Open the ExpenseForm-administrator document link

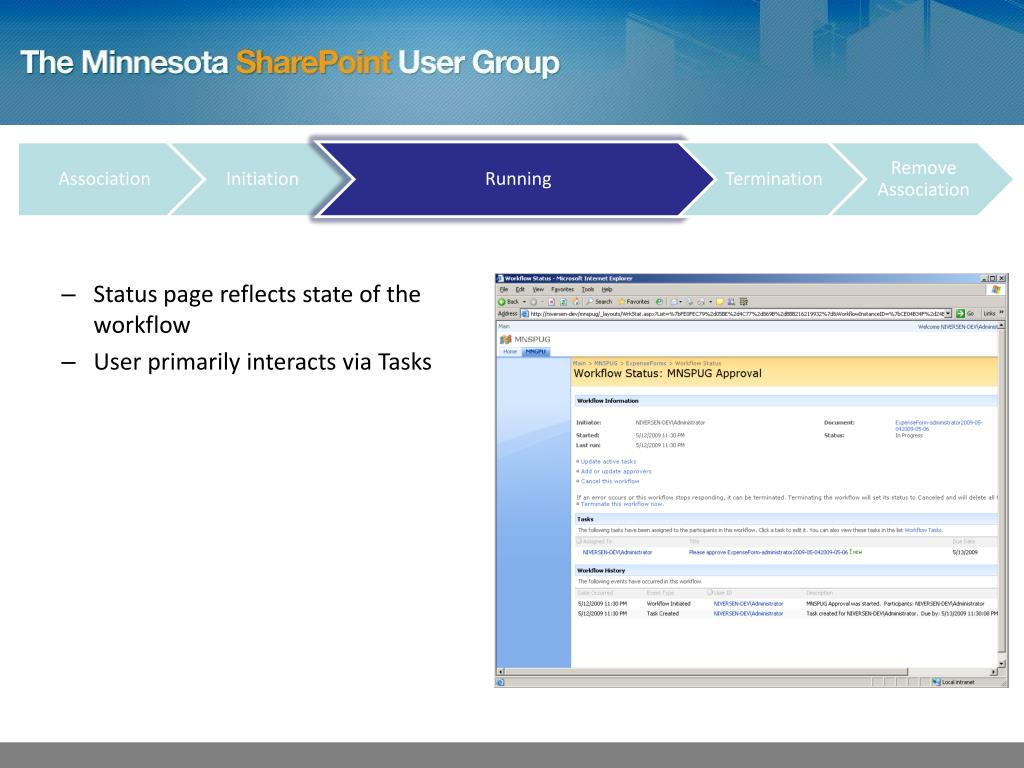pyautogui.click(x=938, y=425)
